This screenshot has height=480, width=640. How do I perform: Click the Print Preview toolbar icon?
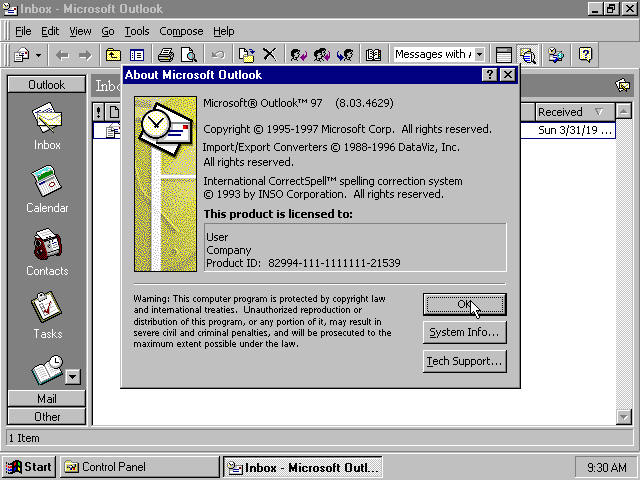(x=188, y=55)
